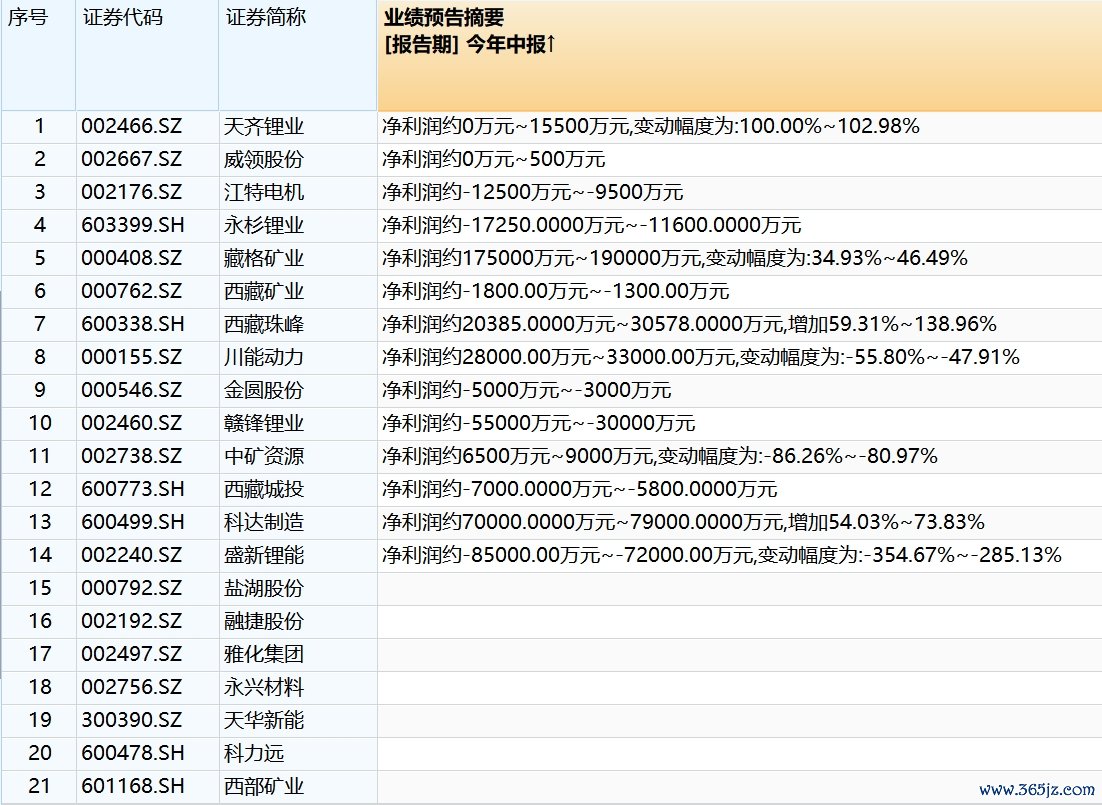Select stock code 601168.SH

click(x=133, y=786)
